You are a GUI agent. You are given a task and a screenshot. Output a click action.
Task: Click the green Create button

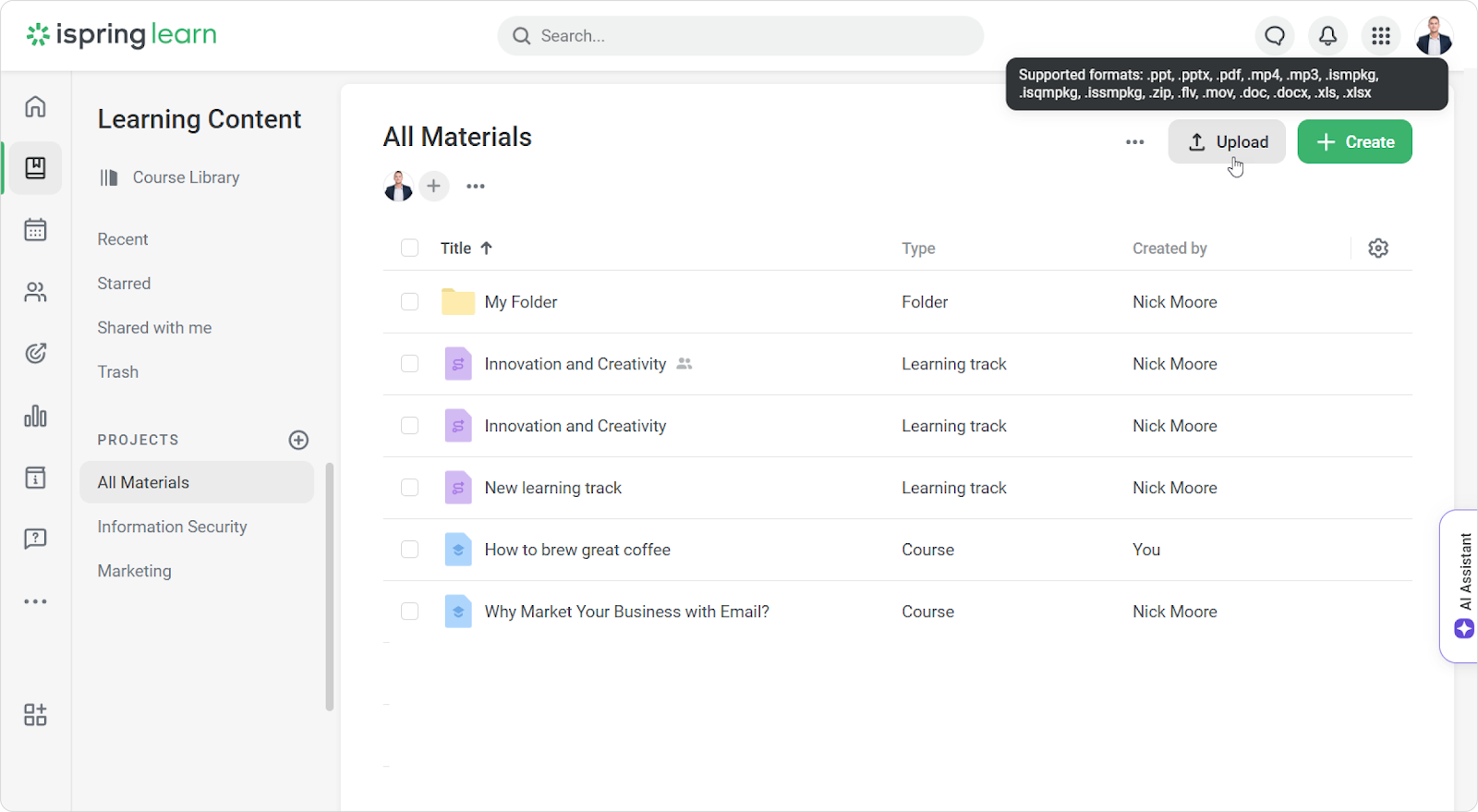point(1354,142)
